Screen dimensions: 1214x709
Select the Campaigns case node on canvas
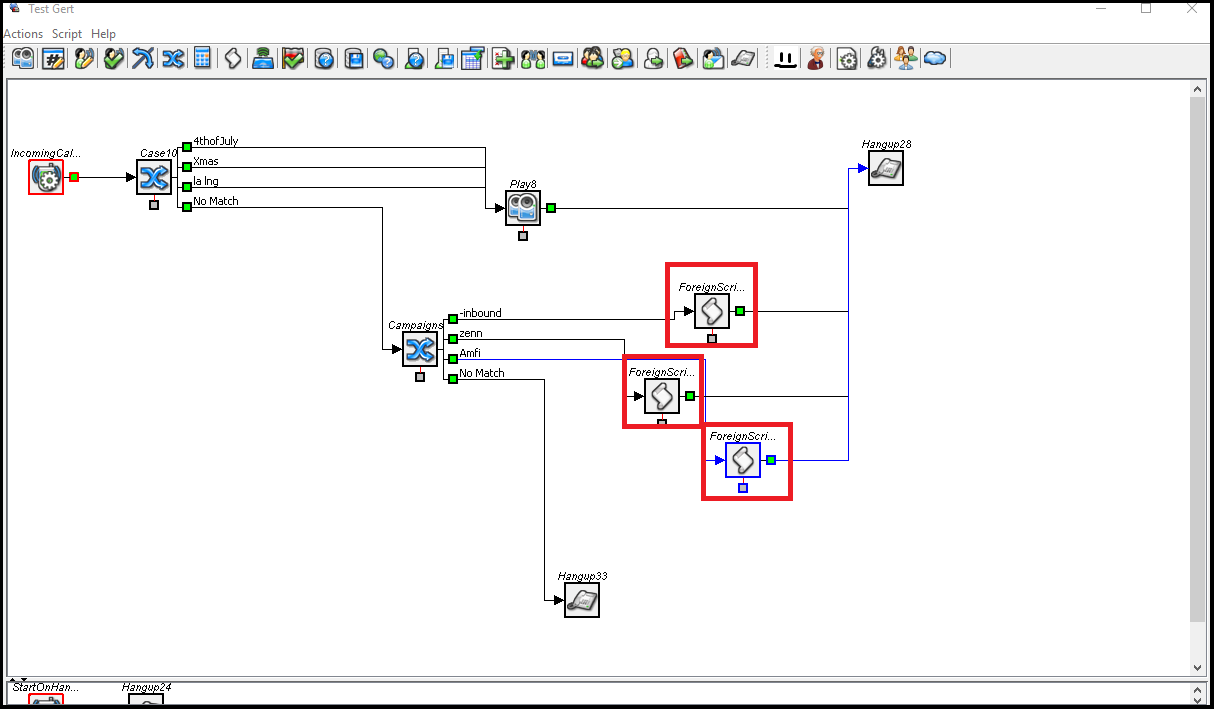point(420,349)
